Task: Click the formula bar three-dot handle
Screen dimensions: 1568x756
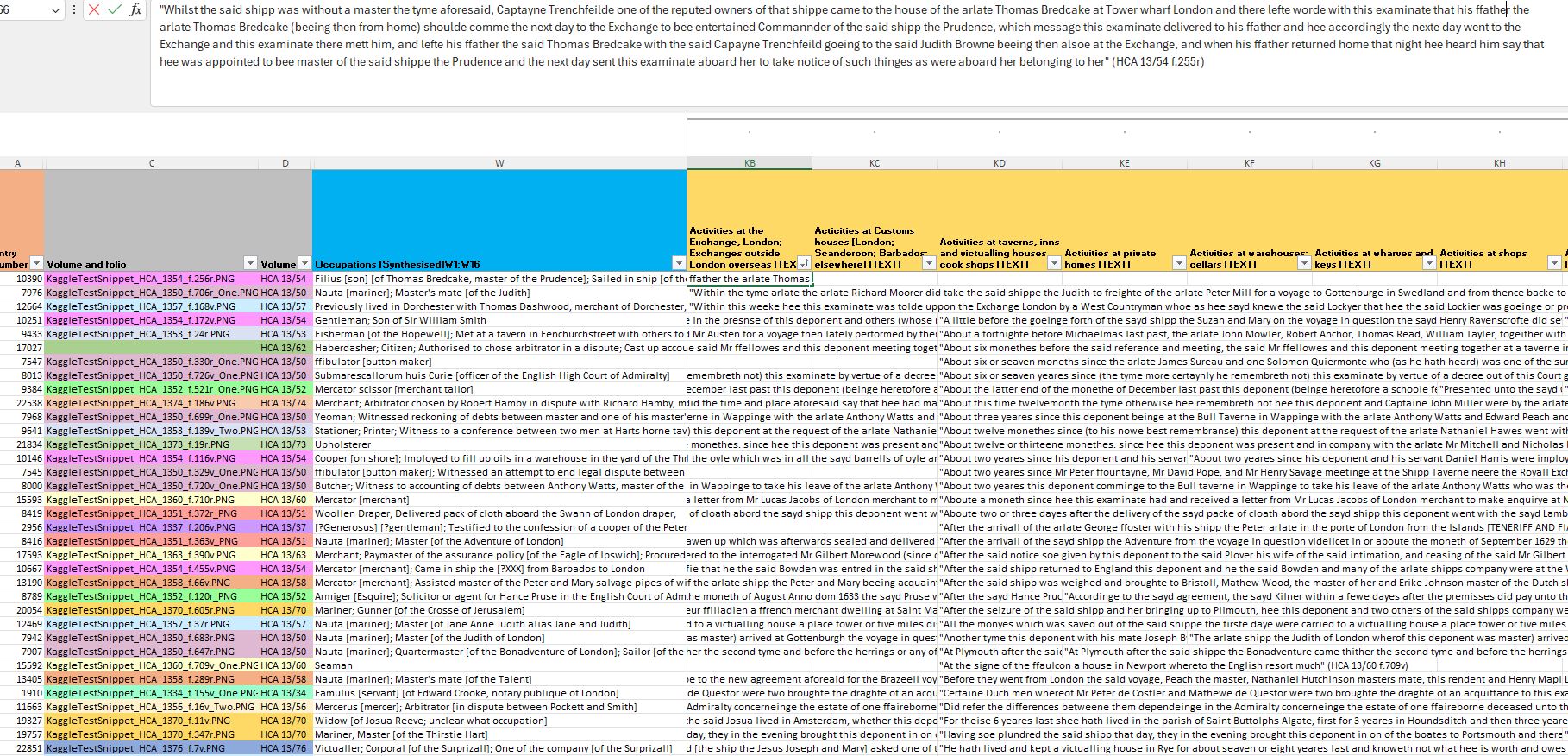Action: coord(74,9)
